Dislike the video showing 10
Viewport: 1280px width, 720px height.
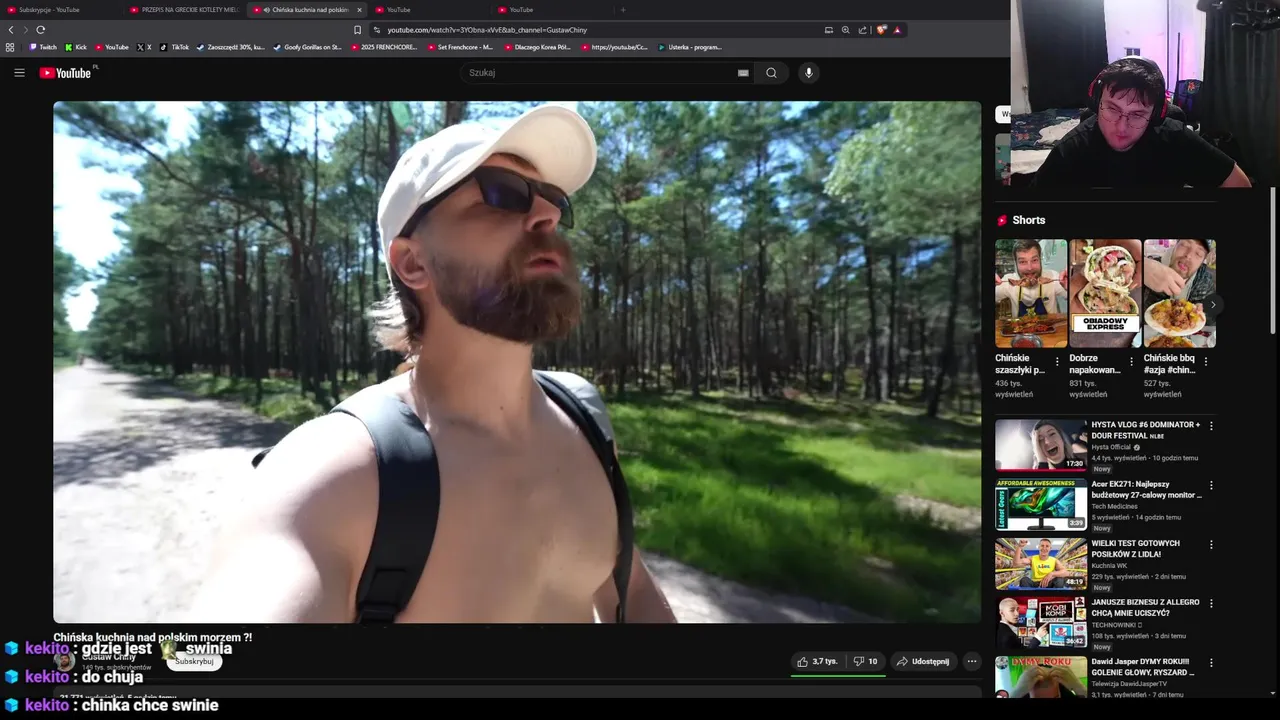[x=865, y=661]
